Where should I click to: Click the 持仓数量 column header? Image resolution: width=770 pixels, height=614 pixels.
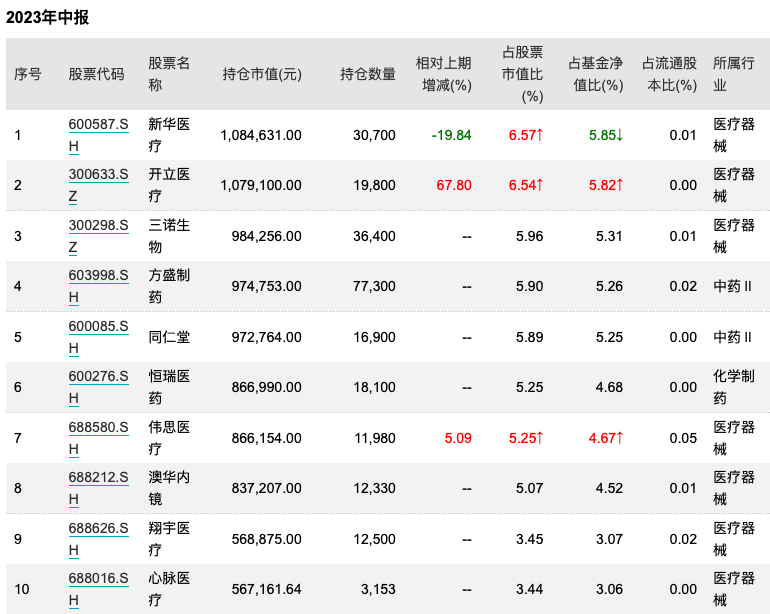[x=368, y=74]
